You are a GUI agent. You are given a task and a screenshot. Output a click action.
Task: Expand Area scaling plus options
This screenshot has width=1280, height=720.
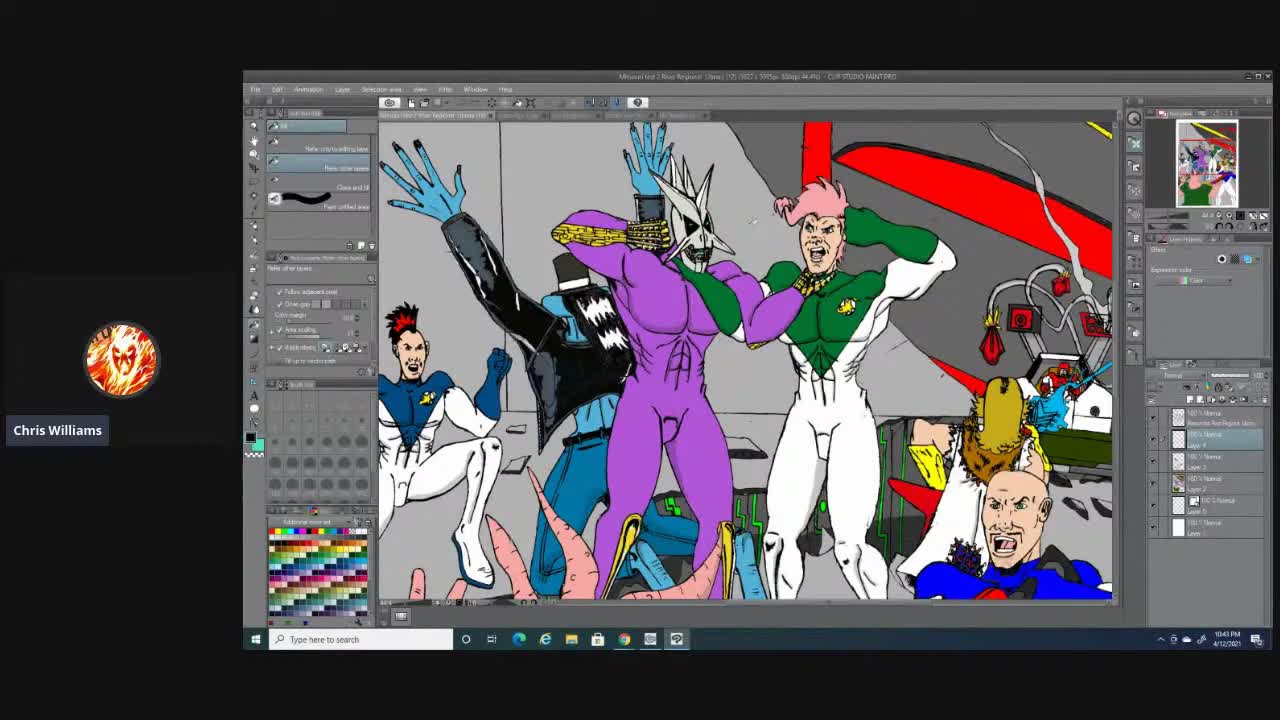point(271,331)
